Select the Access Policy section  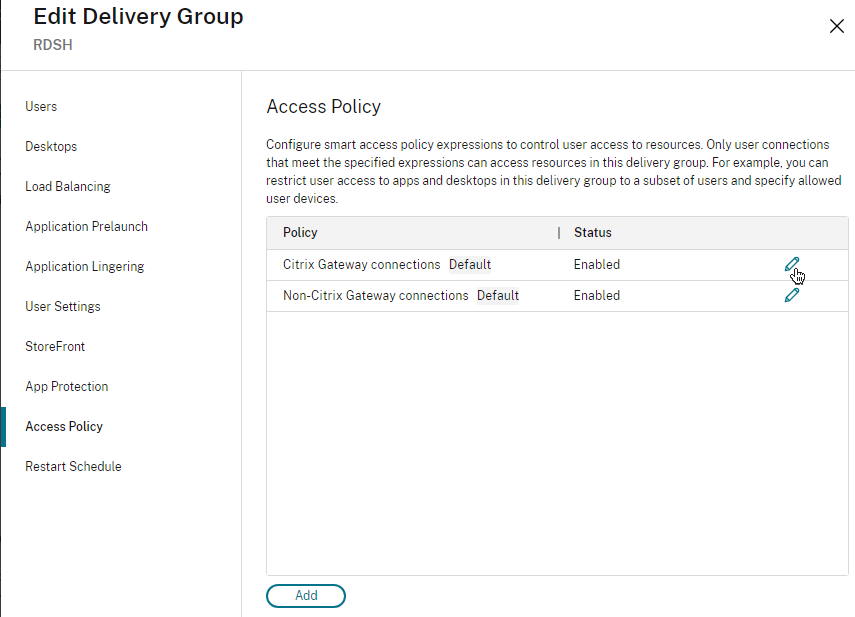coord(64,426)
